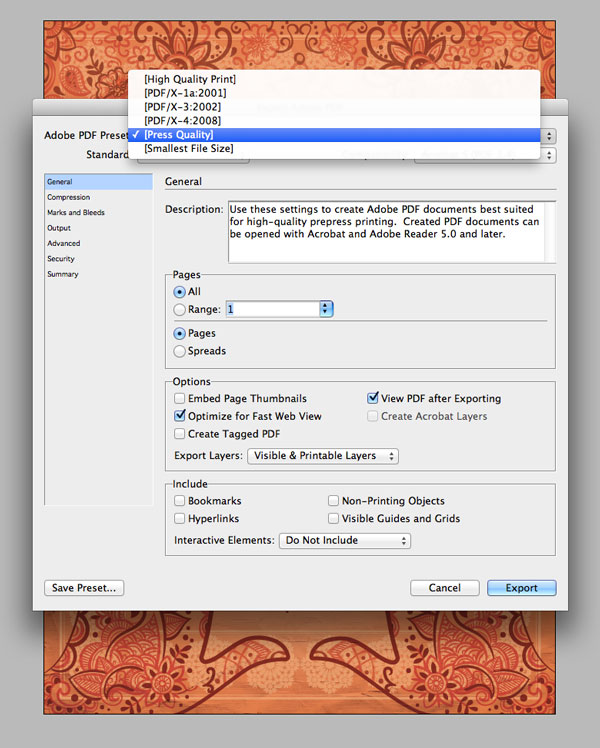Click the Save Preset button
This screenshot has width=600, height=748.
click(x=84, y=588)
